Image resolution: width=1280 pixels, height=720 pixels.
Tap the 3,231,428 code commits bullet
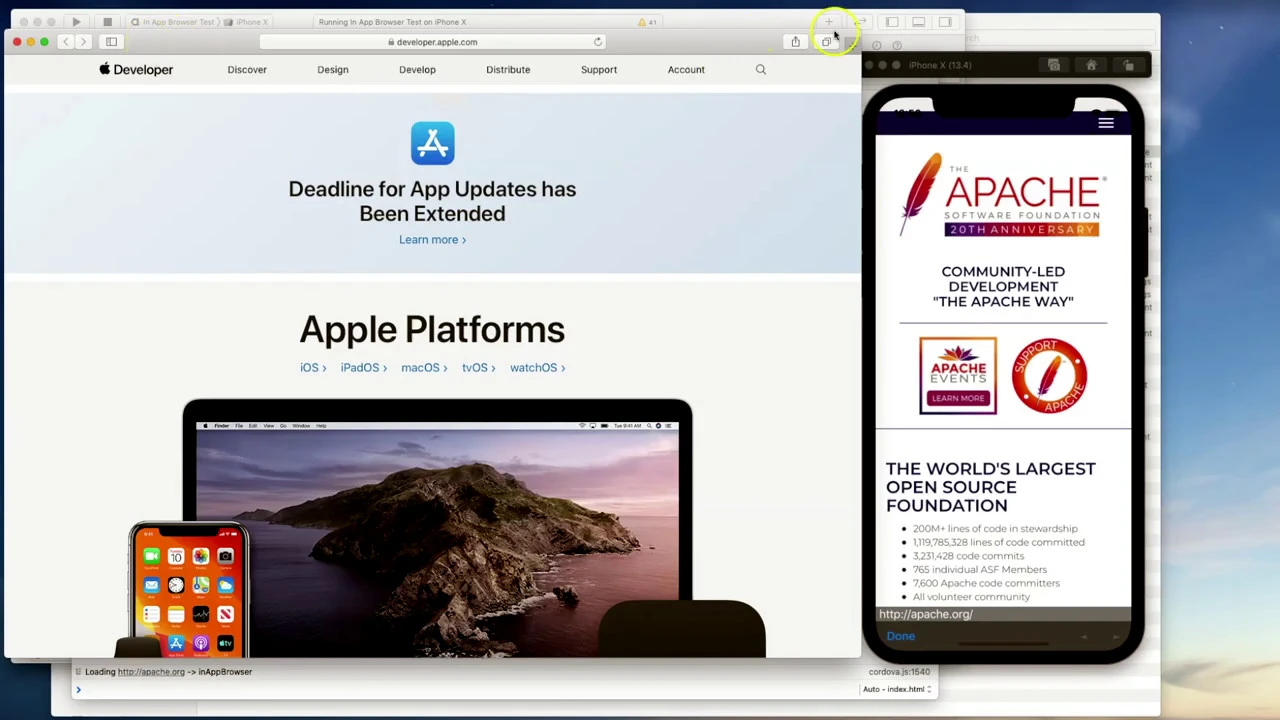pyautogui.click(x=968, y=556)
